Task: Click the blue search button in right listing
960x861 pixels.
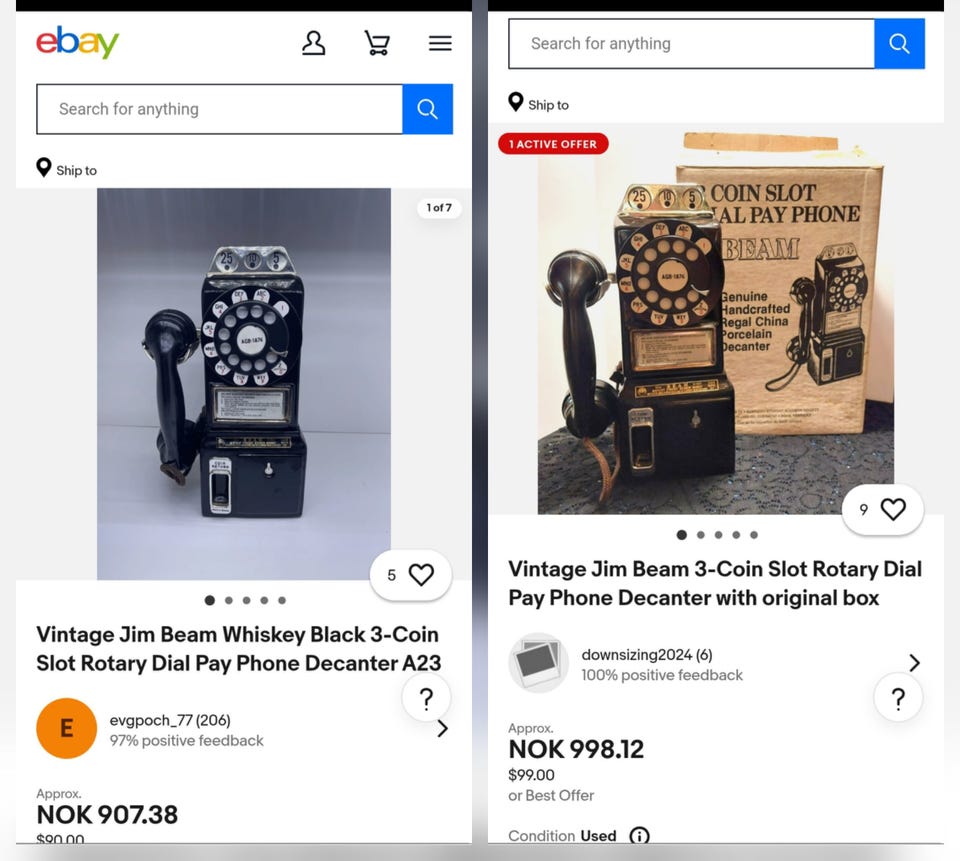Action: pyautogui.click(x=899, y=43)
